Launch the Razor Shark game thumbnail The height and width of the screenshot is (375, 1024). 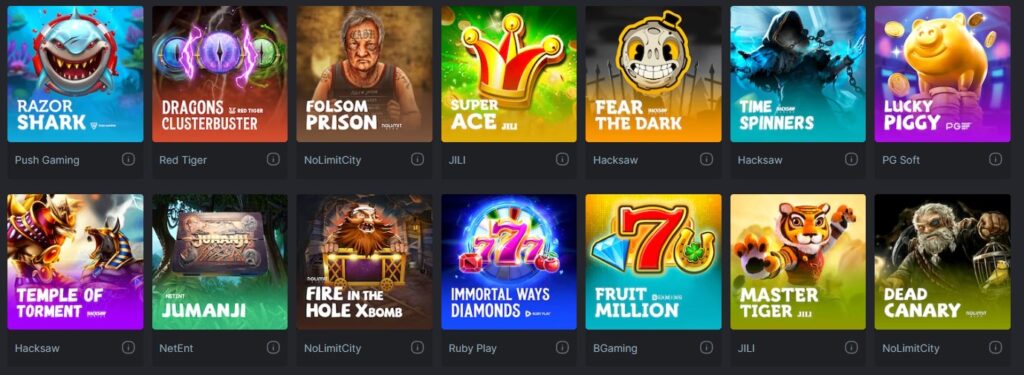pos(75,74)
